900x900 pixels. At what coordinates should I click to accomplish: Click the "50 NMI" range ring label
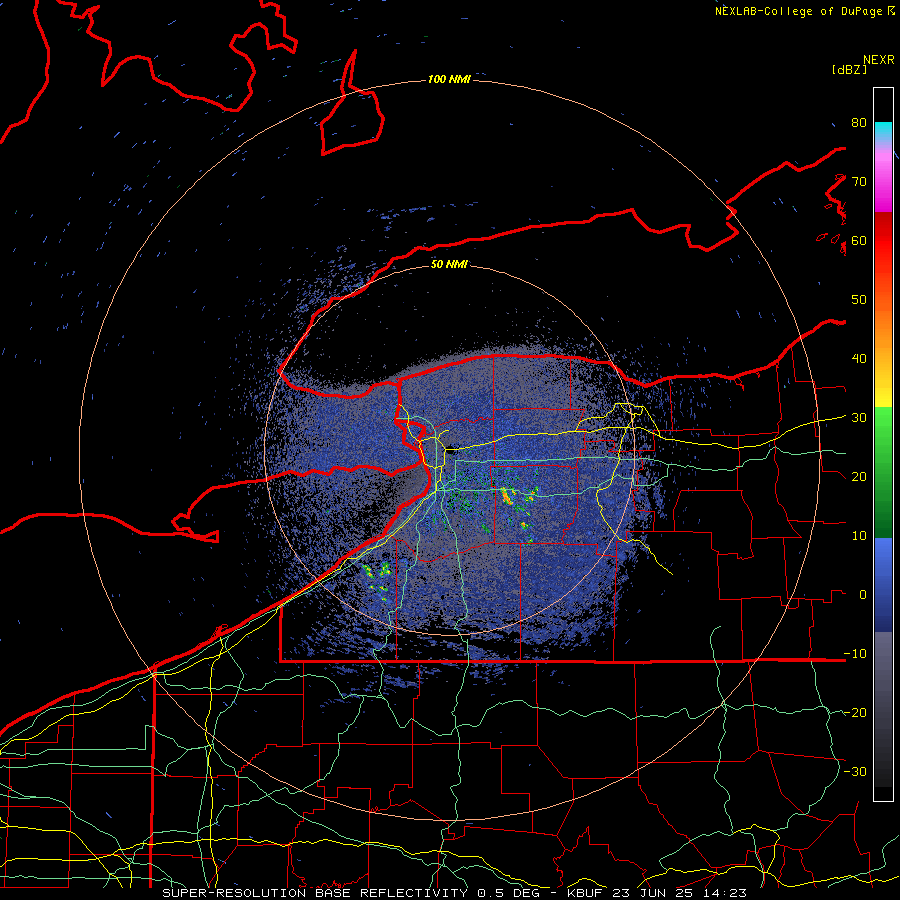click(x=449, y=264)
